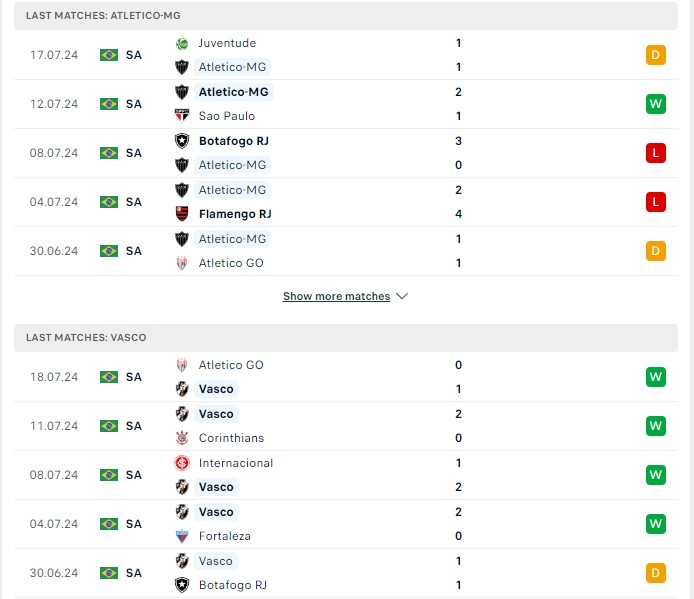The width and height of the screenshot is (694, 599).
Task: Select the green W badge for Sao Paulo match
Action: [655, 104]
